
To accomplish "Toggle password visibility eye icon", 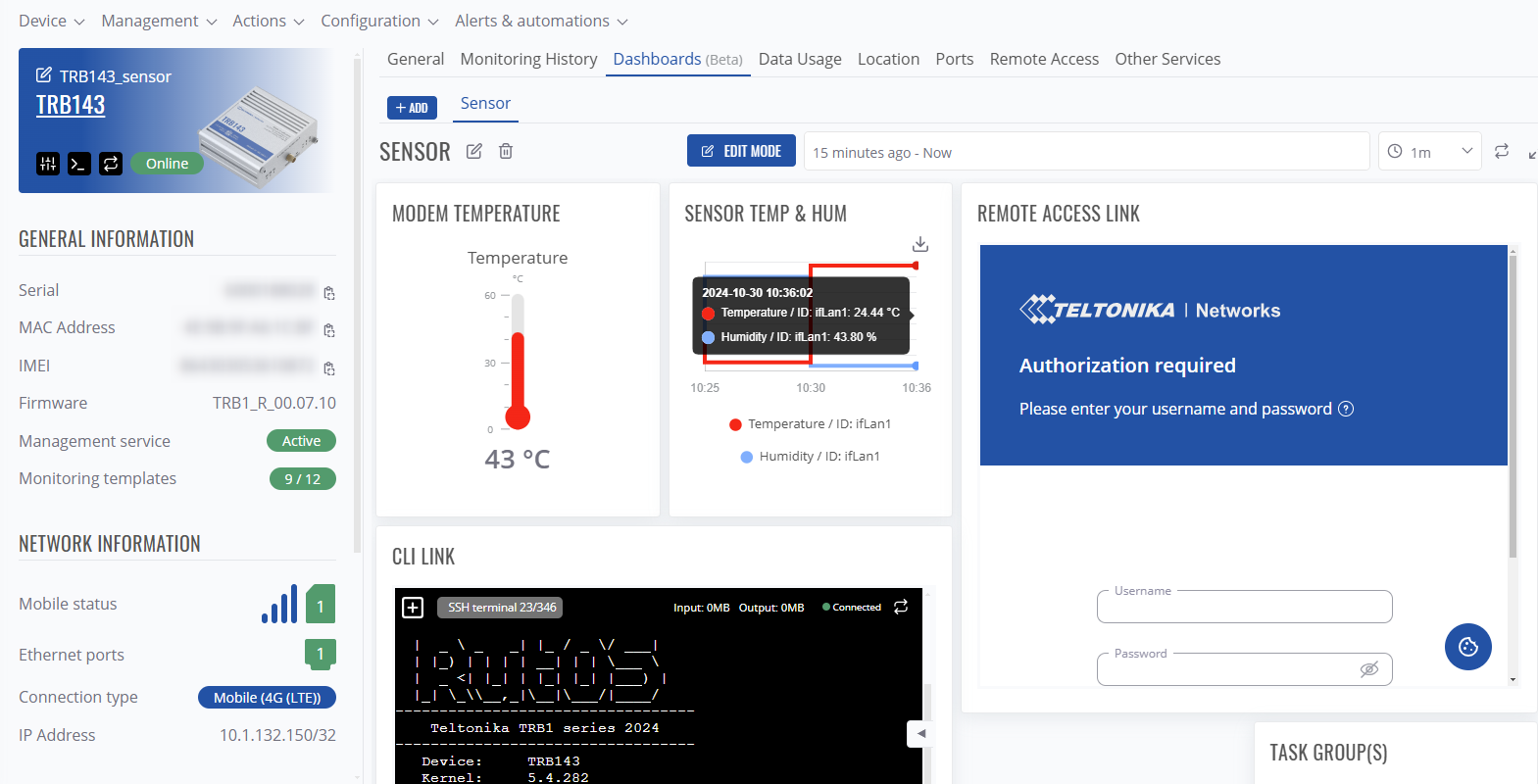I will tap(1368, 669).
